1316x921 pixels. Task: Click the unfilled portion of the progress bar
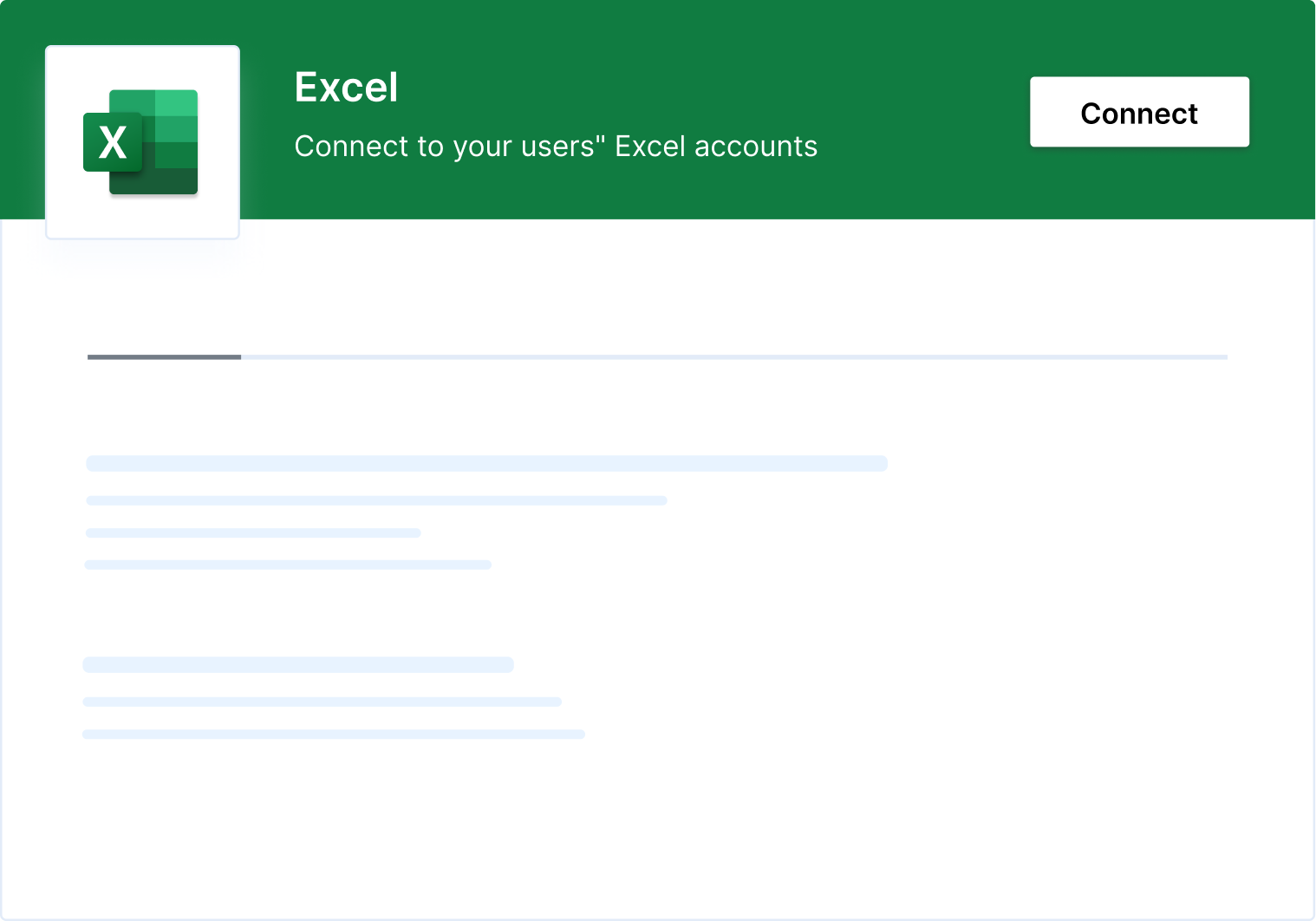(x=737, y=356)
